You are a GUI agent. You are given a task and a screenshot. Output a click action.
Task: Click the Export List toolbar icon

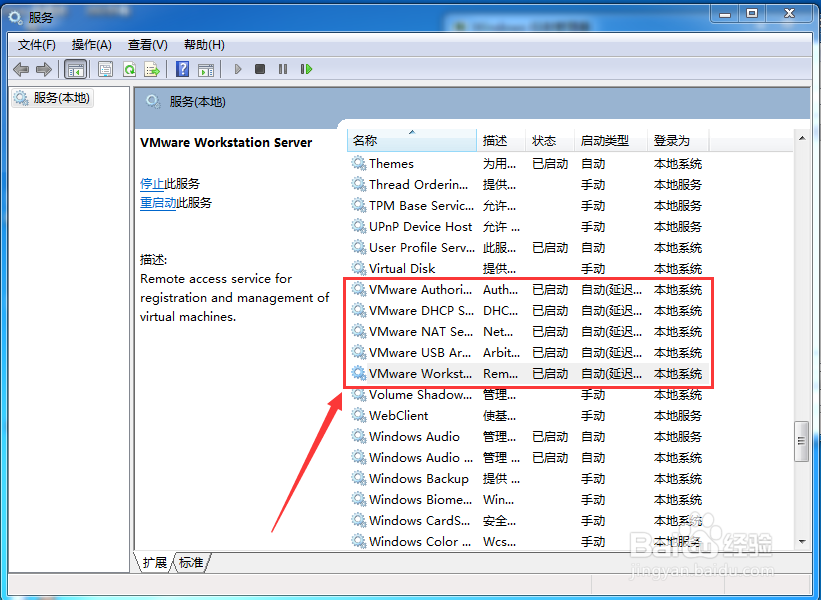(153, 69)
